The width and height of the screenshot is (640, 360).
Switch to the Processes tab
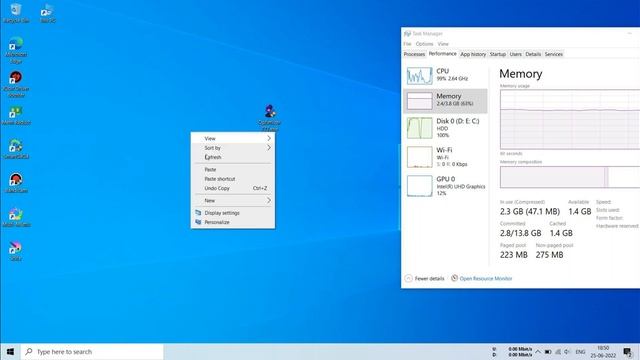(x=414, y=54)
